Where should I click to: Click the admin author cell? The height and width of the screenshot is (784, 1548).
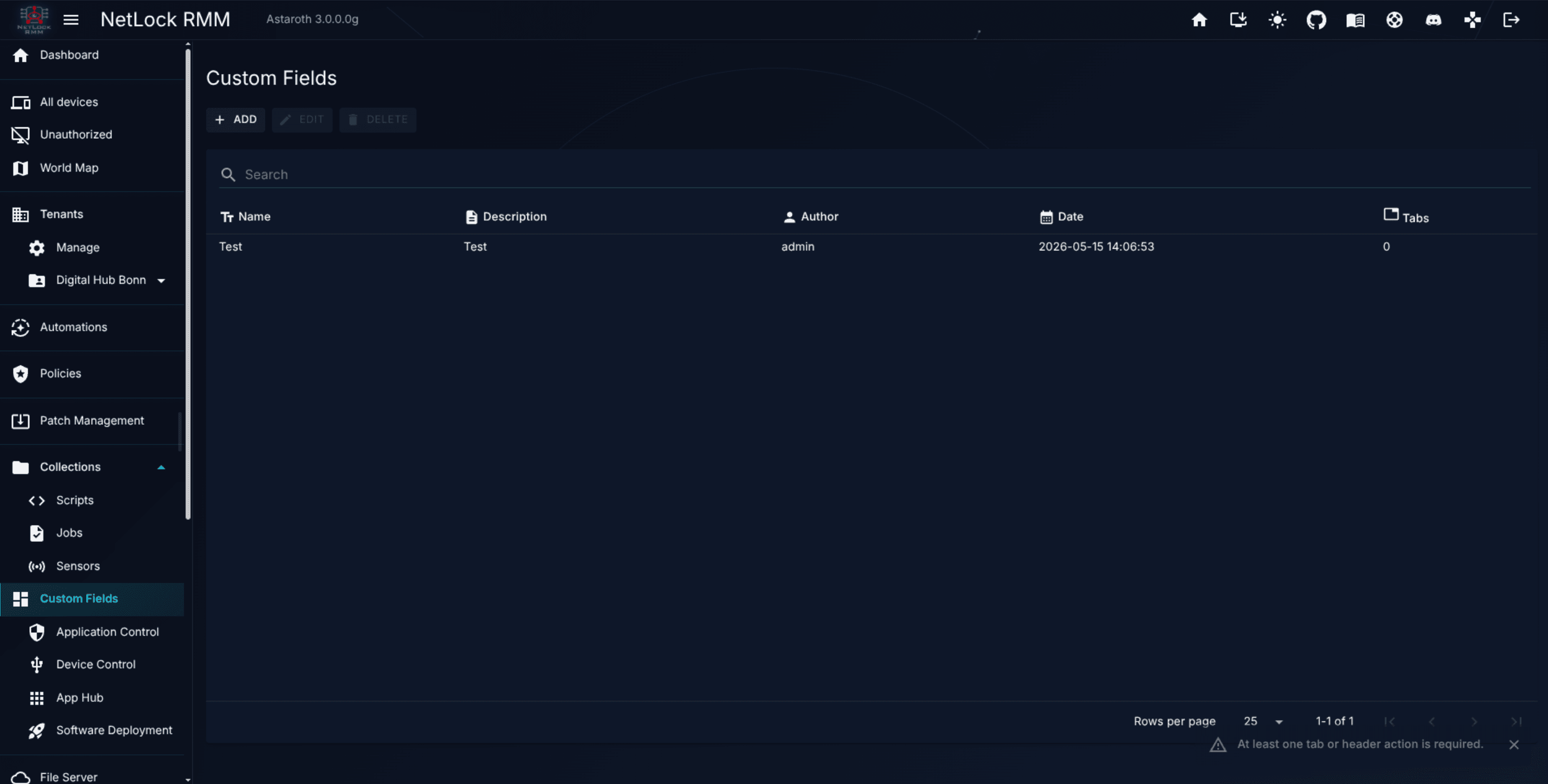pos(797,247)
